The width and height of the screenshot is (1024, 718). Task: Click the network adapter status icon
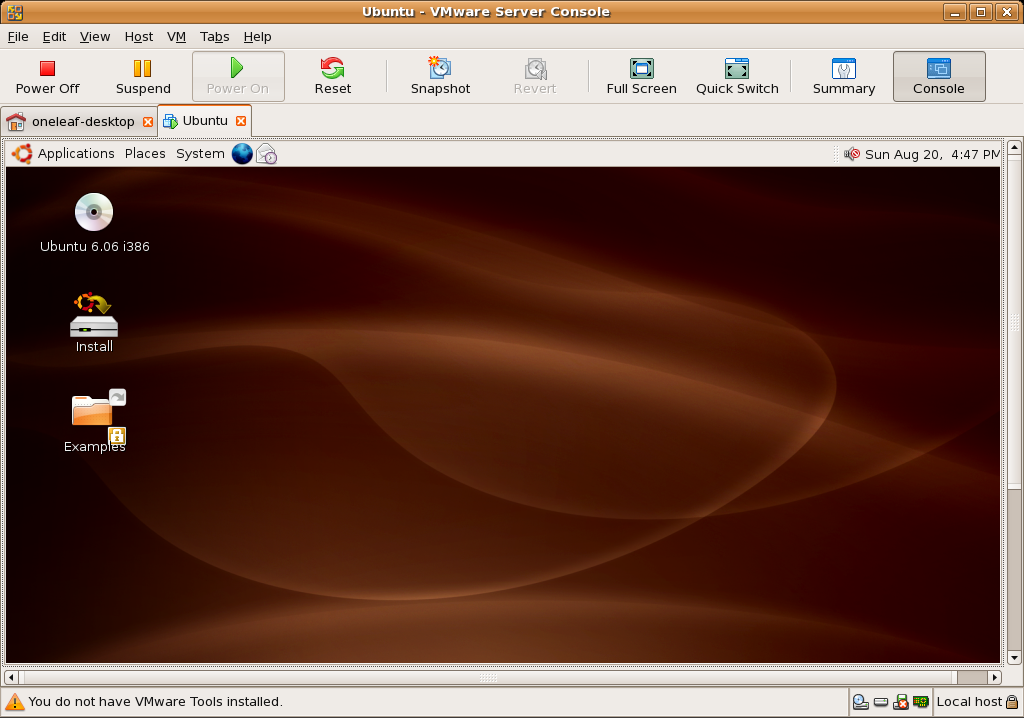tap(921, 702)
